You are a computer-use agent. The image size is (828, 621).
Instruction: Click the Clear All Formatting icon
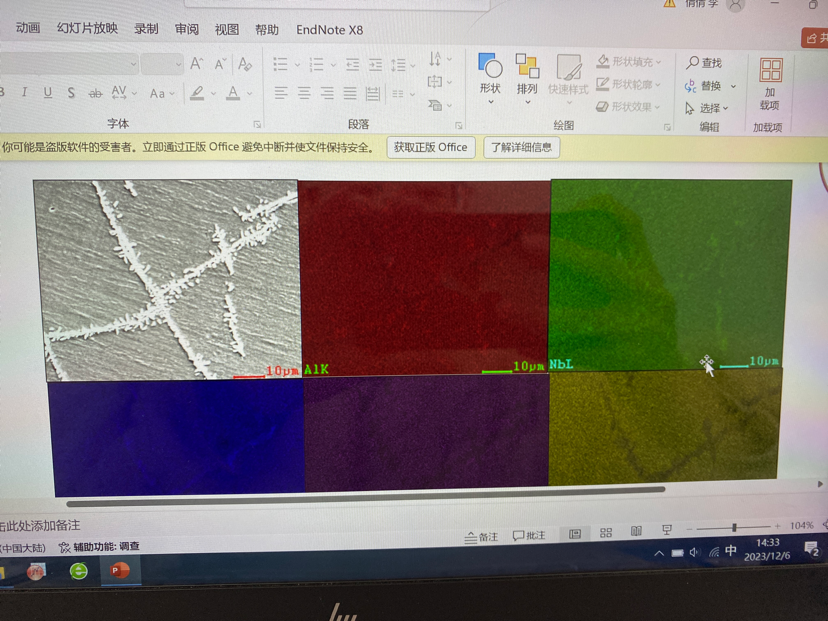click(x=245, y=64)
